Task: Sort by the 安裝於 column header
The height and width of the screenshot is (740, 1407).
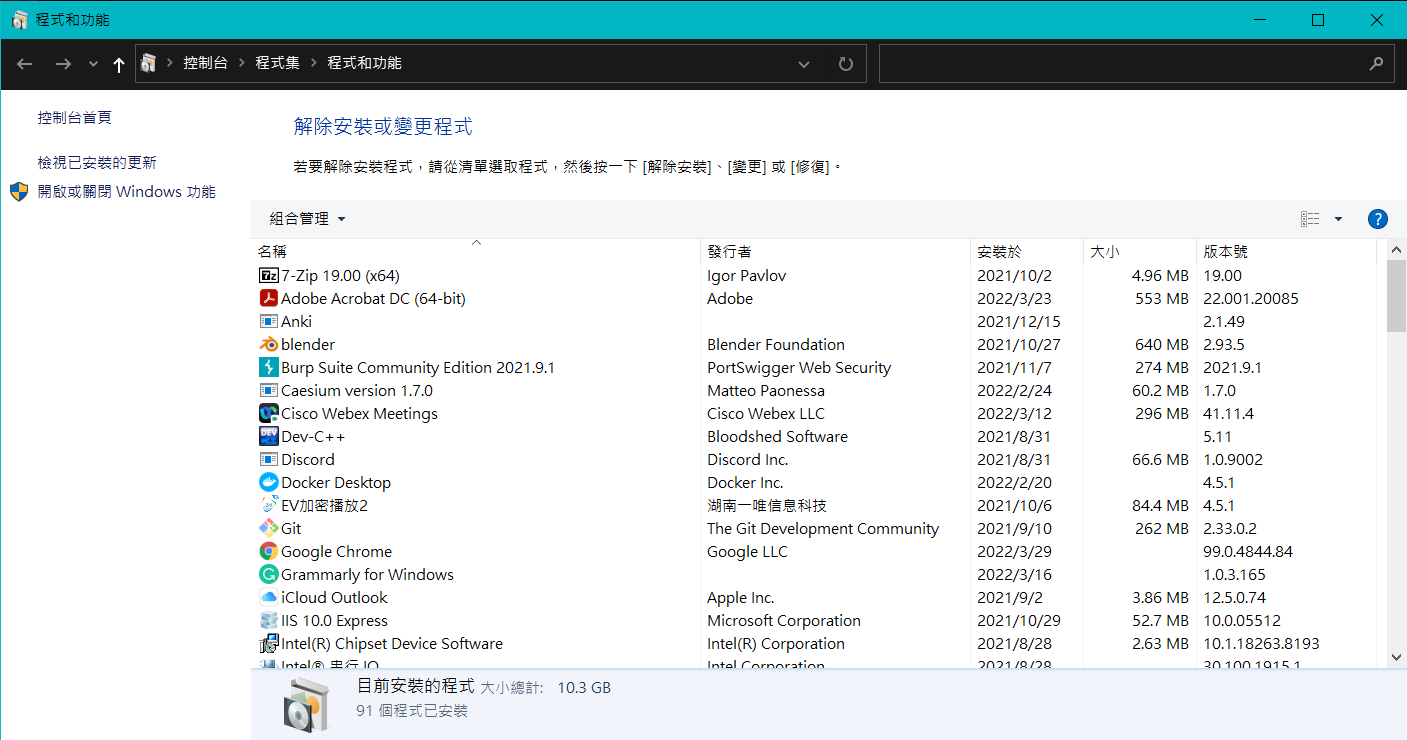Action: [x=1027, y=251]
